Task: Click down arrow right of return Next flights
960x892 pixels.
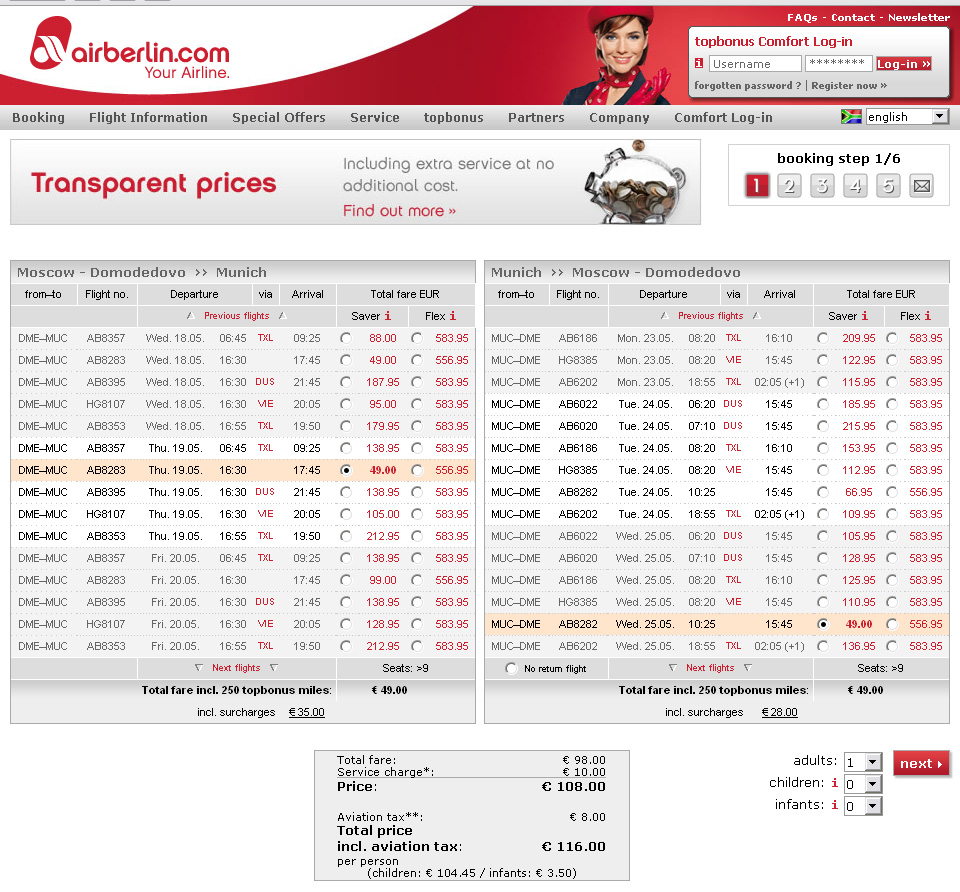Action: click(748, 667)
